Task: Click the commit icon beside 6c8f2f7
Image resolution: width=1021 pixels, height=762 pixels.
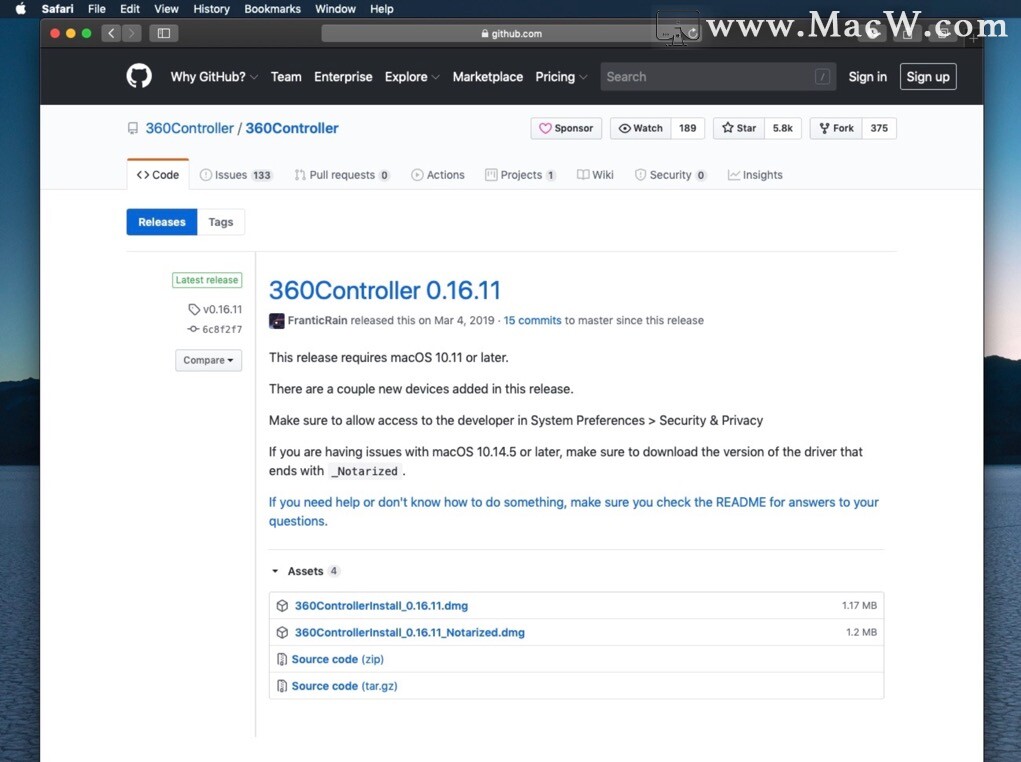Action: point(193,330)
